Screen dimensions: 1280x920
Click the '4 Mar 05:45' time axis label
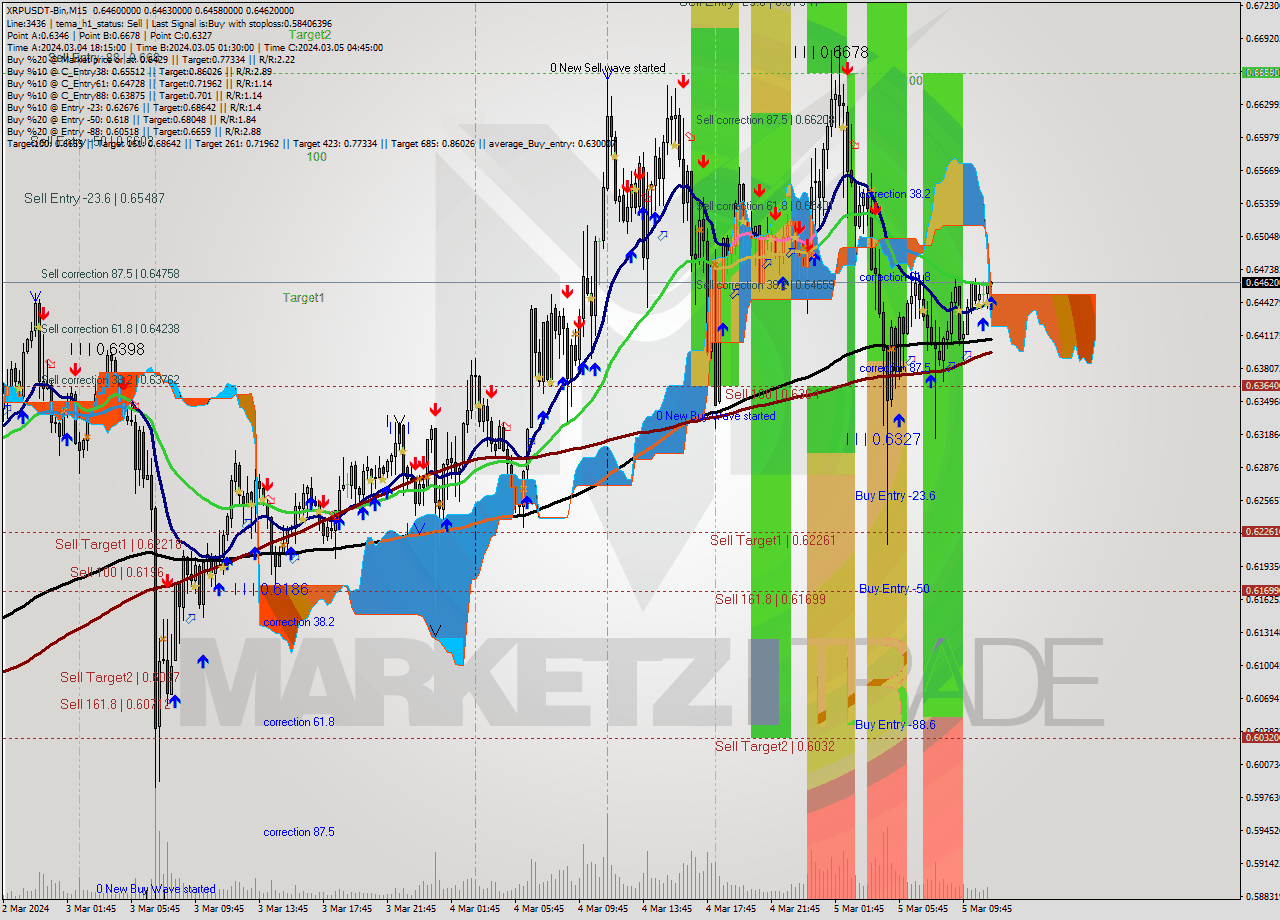click(538, 909)
